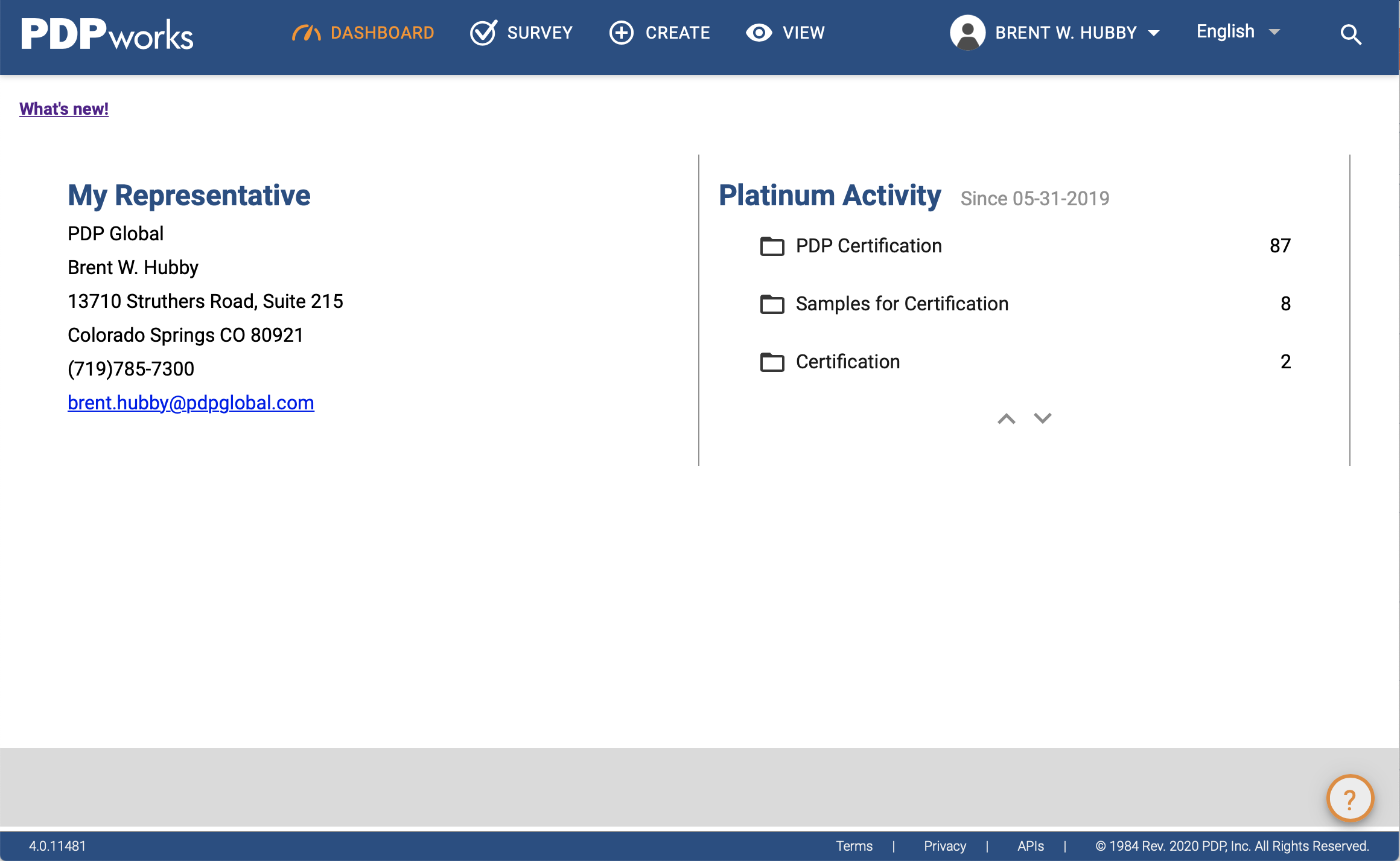This screenshot has height=861, width=1400.
Task: Click the Survey checkmark icon
Action: pyautogui.click(x=483, y=33)
